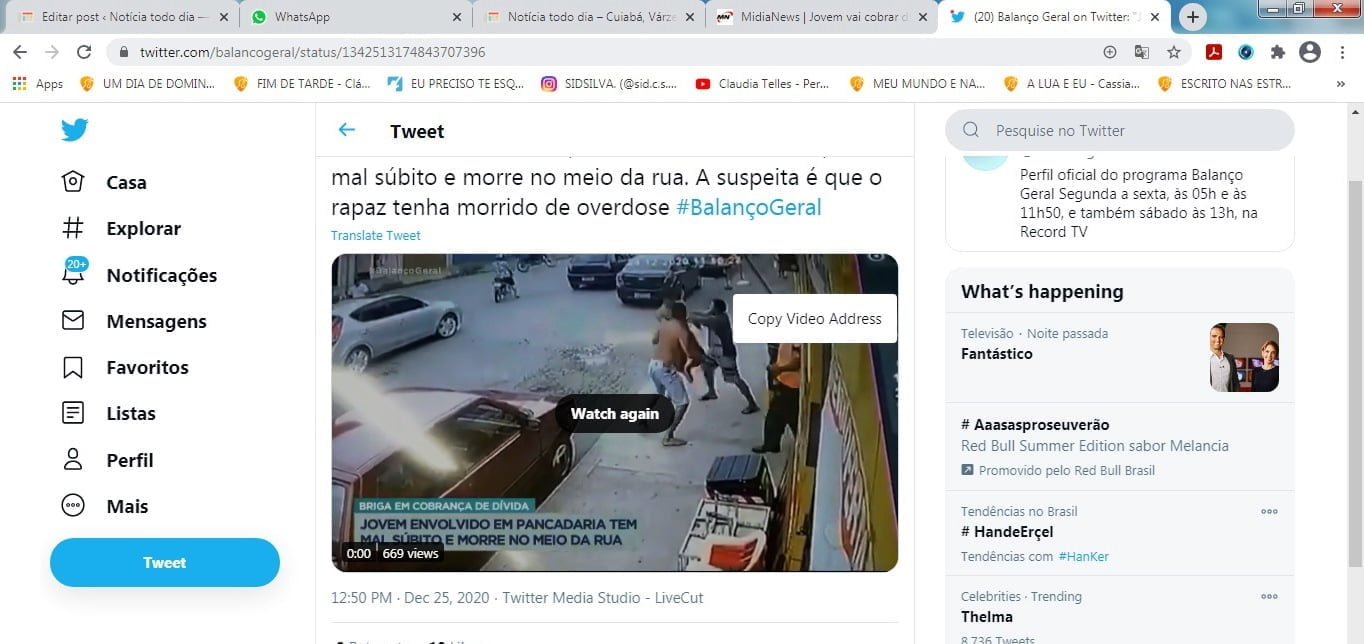
Task: Open the Thelma trending topic
Action: click(x=1120, y=610)
